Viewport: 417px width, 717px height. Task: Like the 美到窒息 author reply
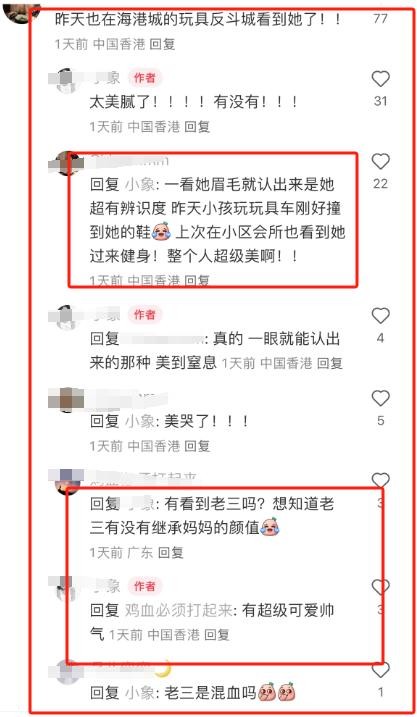pyautogui.click(x=380, y=316)
